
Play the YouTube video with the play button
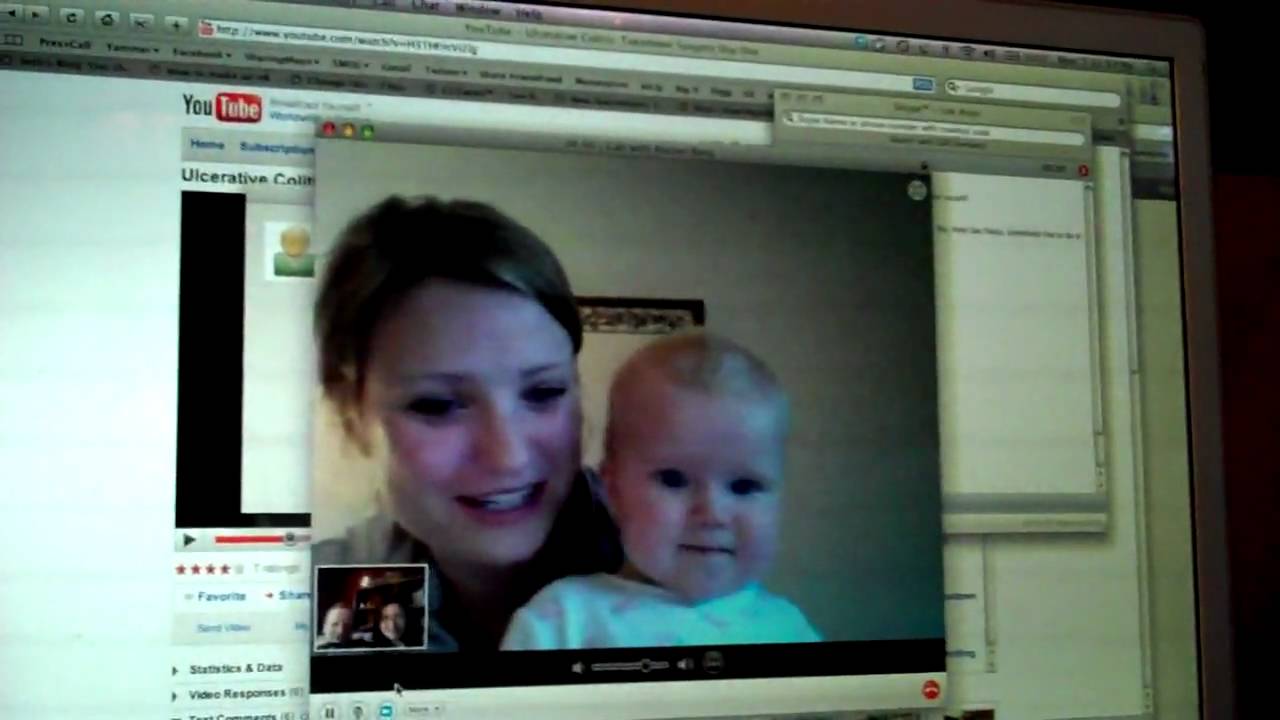coord(190,540)
